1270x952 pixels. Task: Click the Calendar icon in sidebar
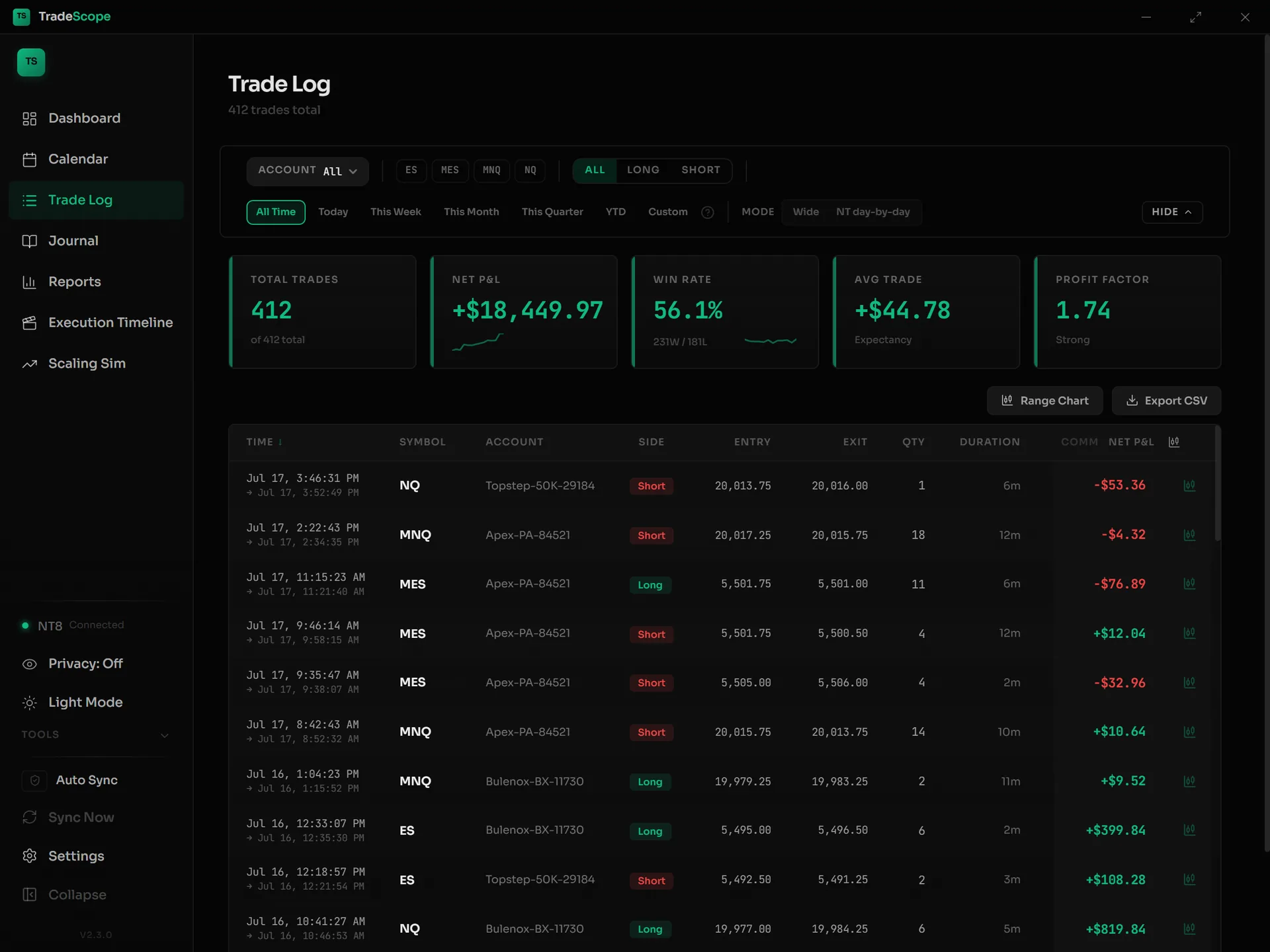[29, 159]
